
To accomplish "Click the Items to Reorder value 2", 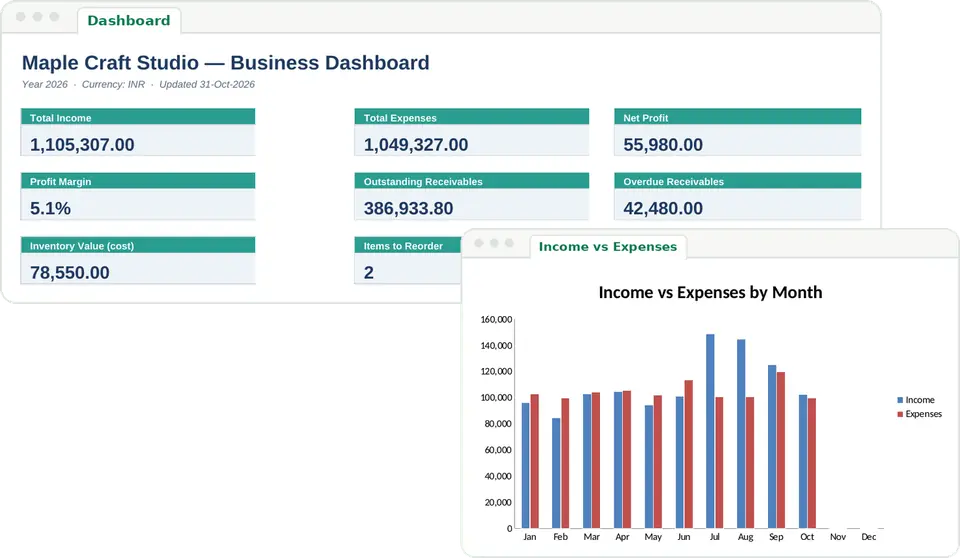I will 369,273.
